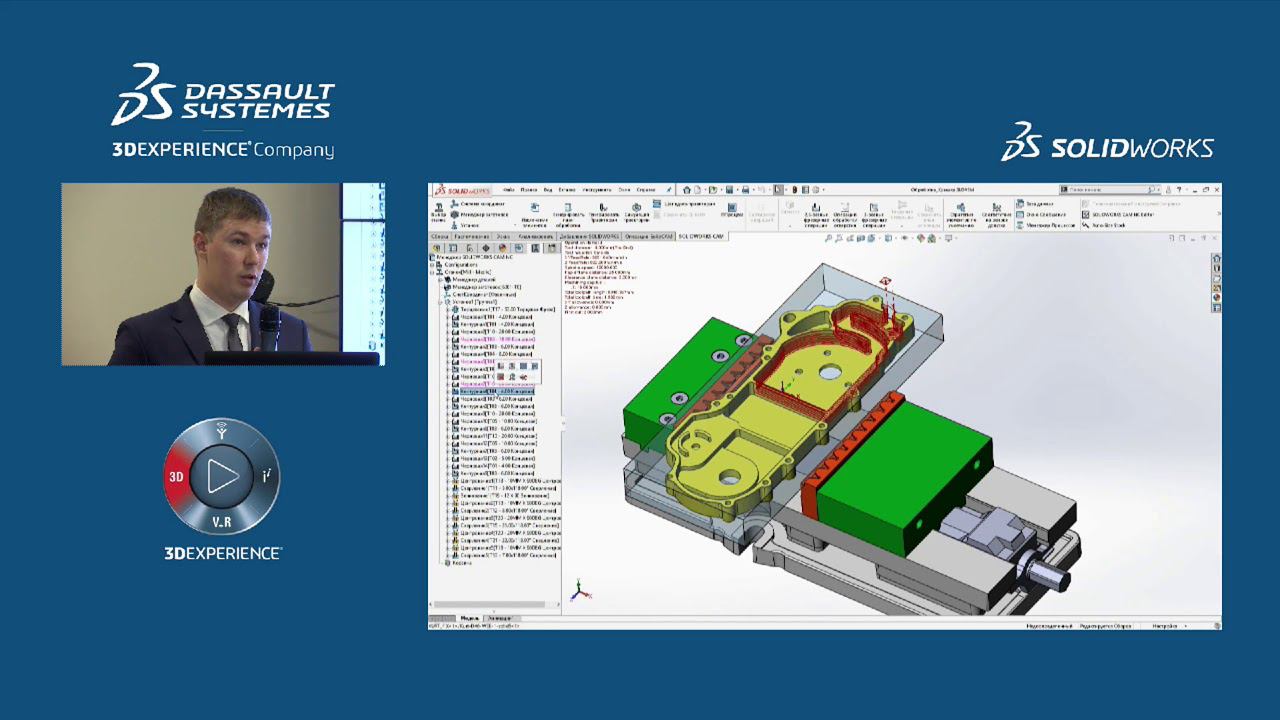The image size is (1280, 720).
Task: Click Установ in CAM ribbon
Action: click(466, 225)
